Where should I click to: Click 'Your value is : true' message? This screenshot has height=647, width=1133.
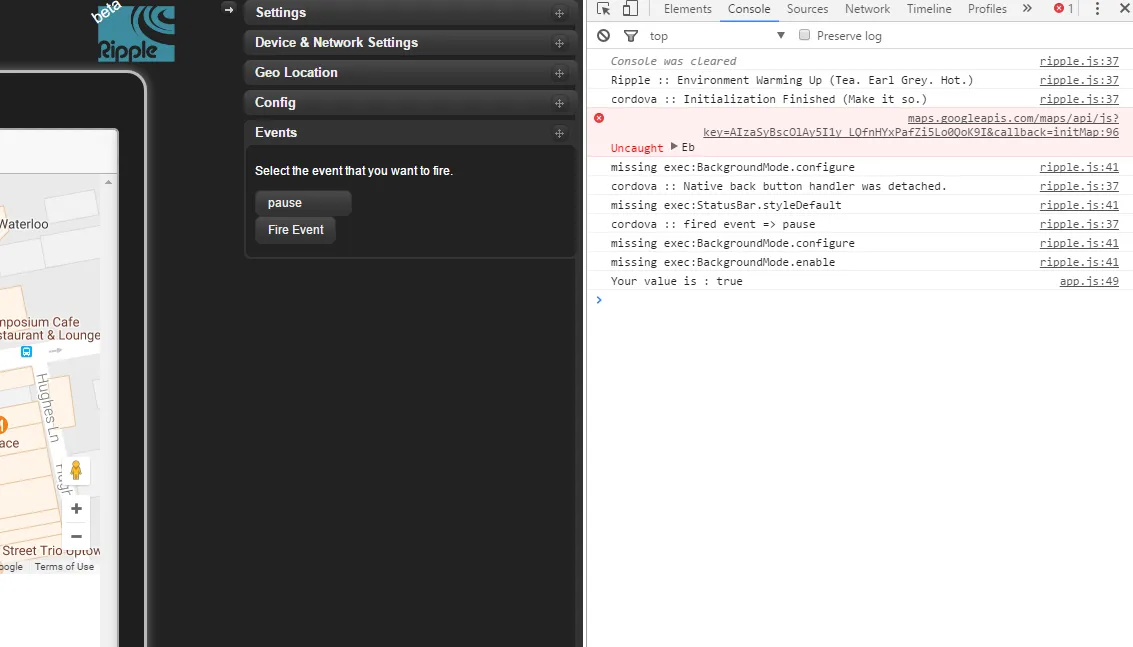pos(676,281)
